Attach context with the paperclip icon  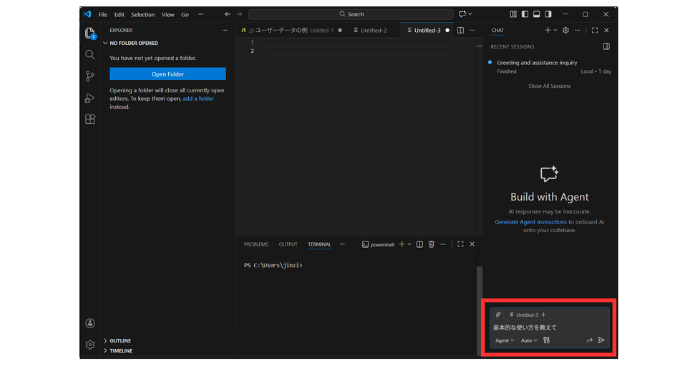coord(498,315)
